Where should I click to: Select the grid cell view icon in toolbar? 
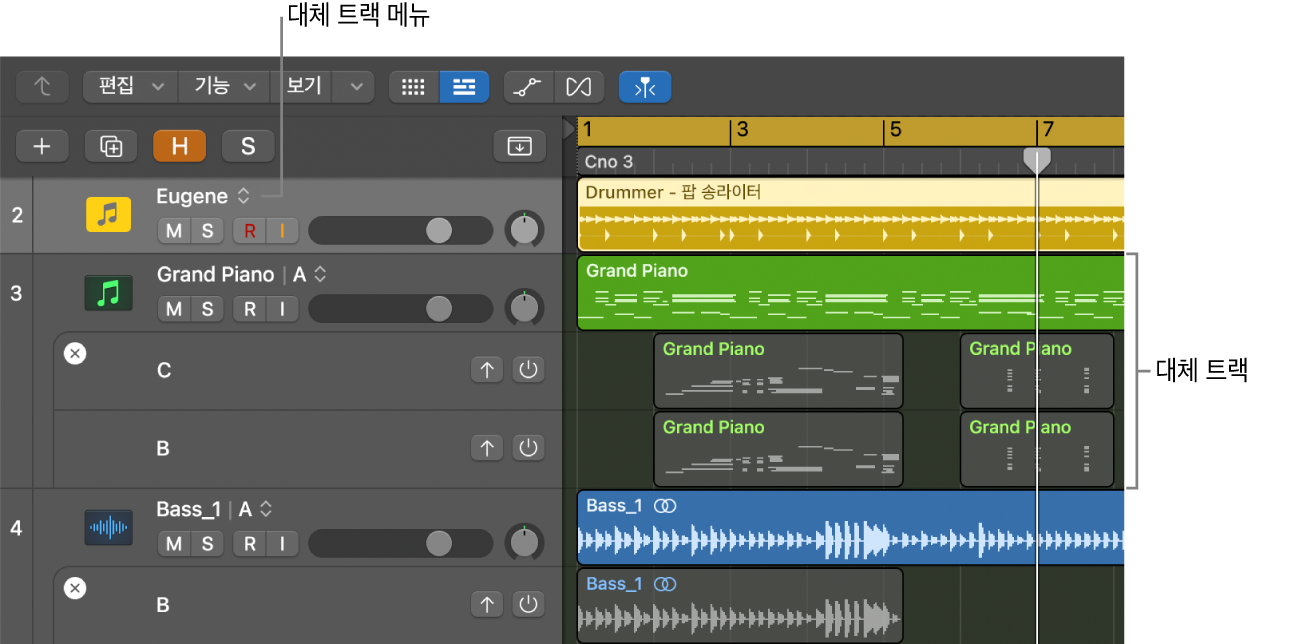coord(413,87)
